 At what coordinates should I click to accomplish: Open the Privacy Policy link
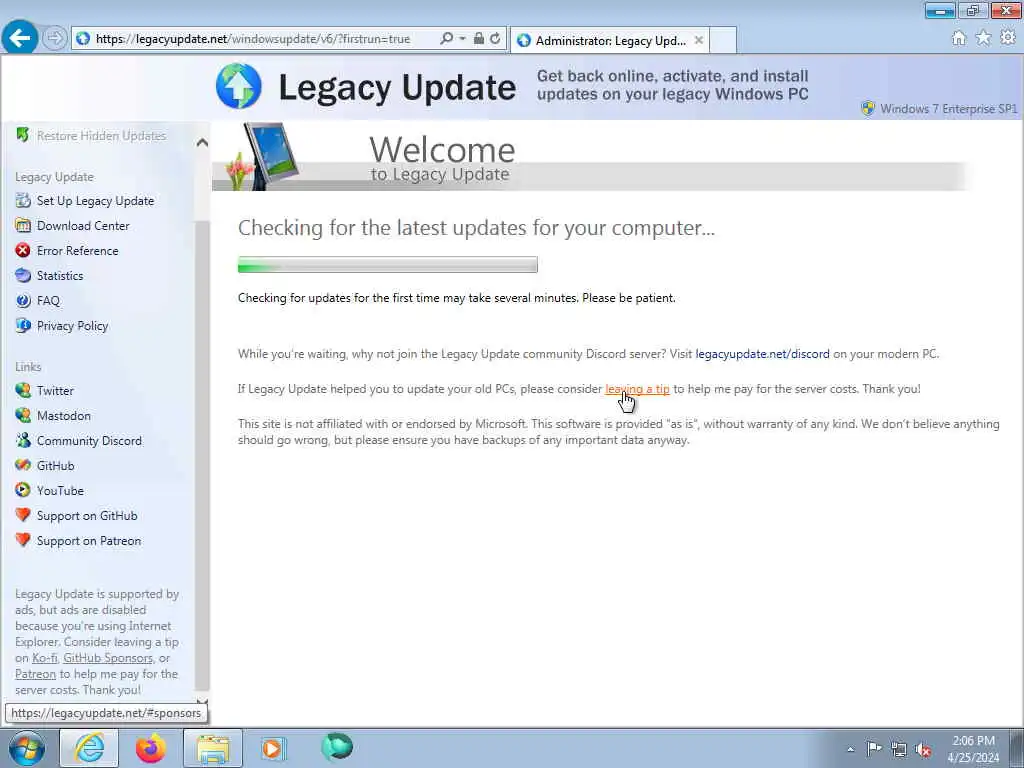[x=72, y=326]
